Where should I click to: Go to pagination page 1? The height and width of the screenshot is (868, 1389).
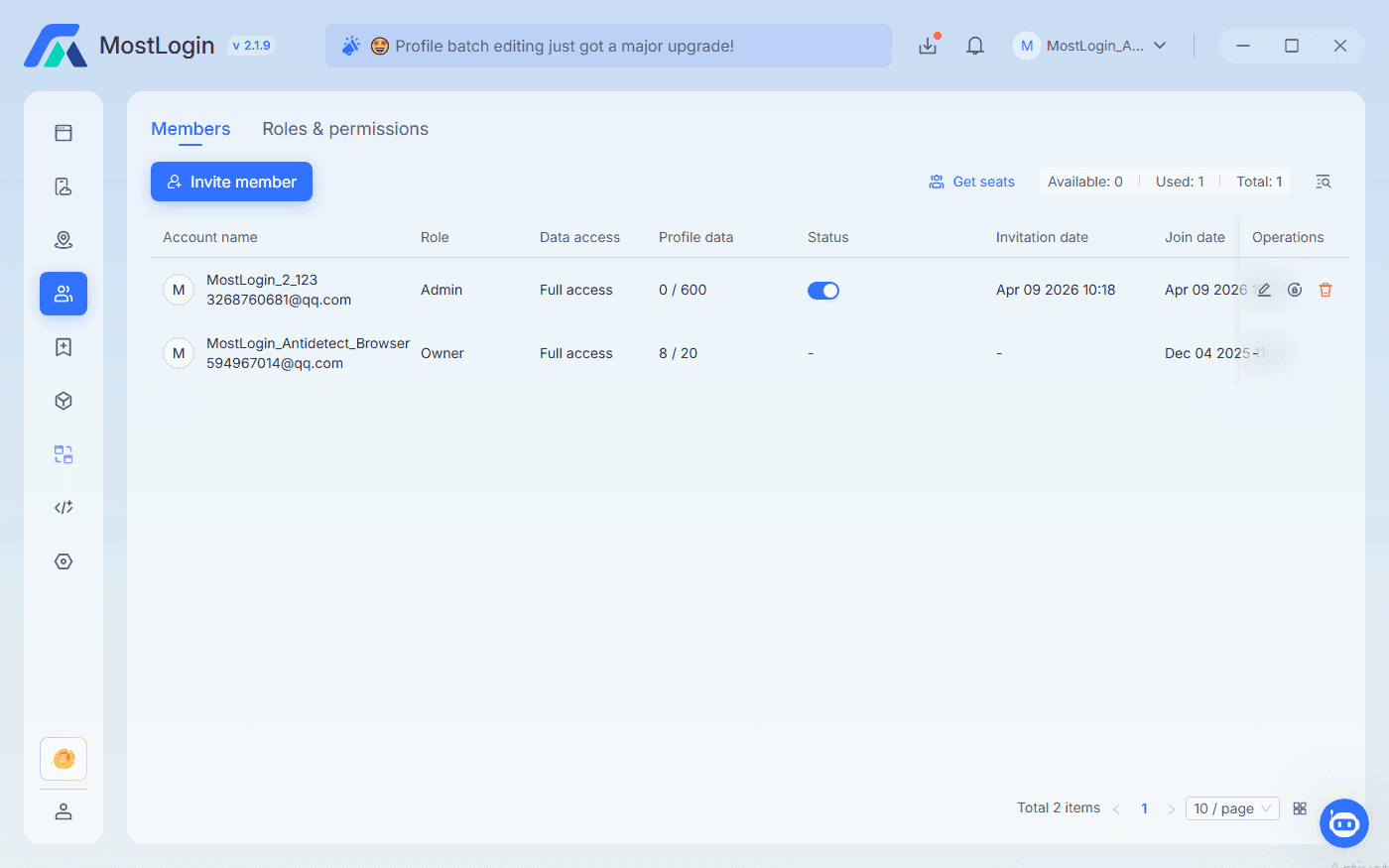(x=1144, y=808)
